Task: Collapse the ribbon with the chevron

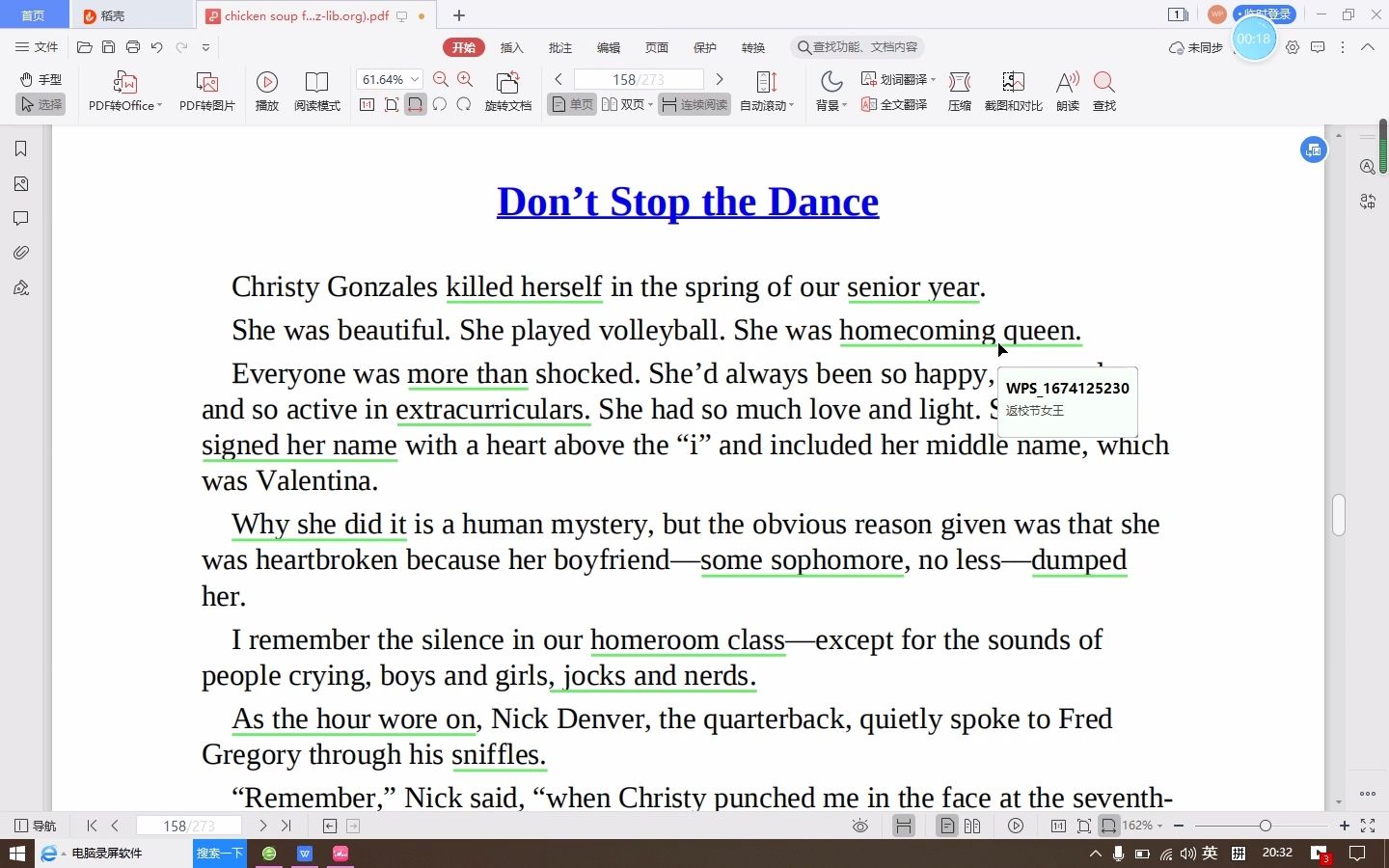Action: coord(1368,47)
